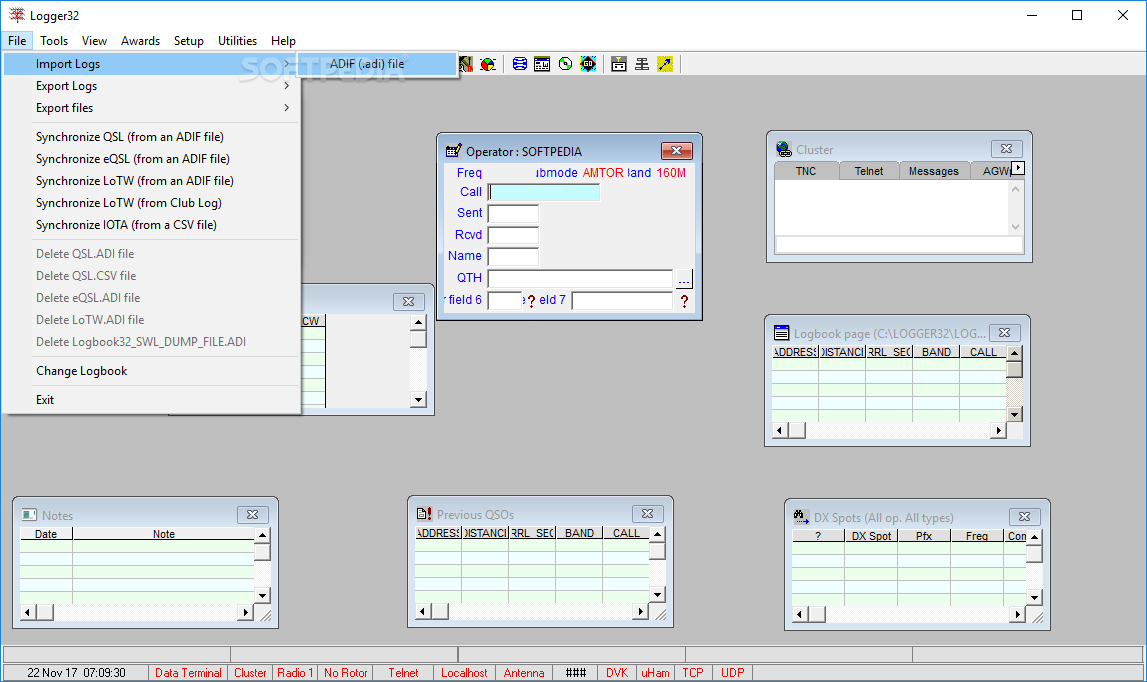
Task: Click DX Spot column header in DX Spots
Action: coord(870,536)
